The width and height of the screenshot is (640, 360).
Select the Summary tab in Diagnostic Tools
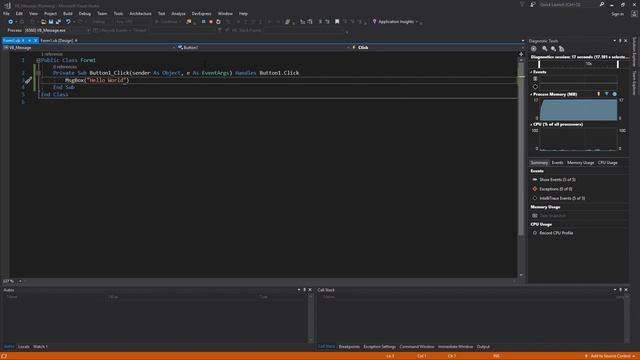point(539,163)
